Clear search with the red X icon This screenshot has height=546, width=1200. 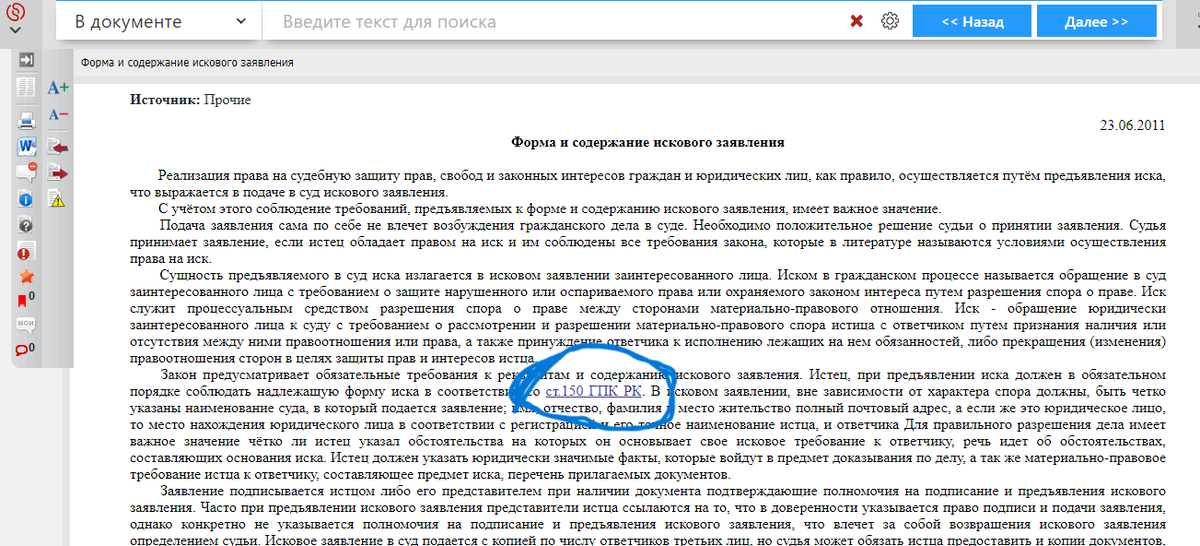point(857,21)
